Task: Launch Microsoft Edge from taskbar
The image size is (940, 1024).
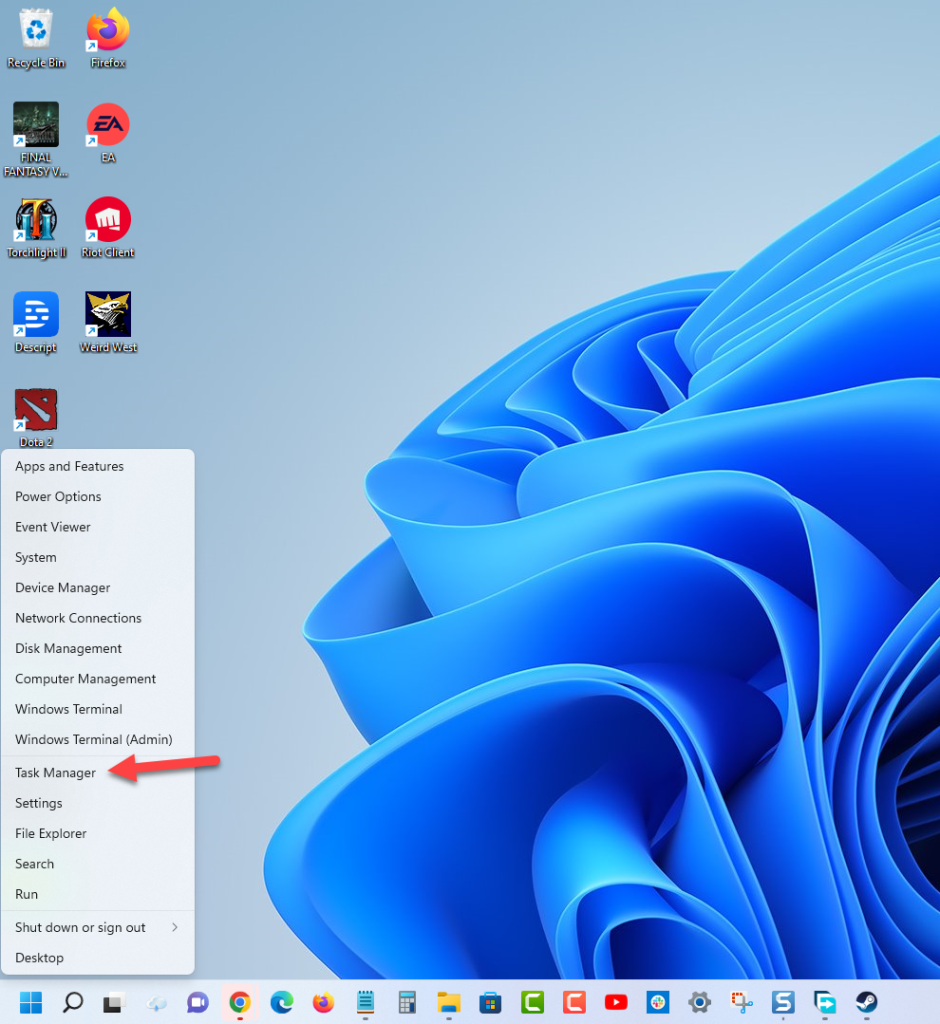Action: tap(282, 1002)
